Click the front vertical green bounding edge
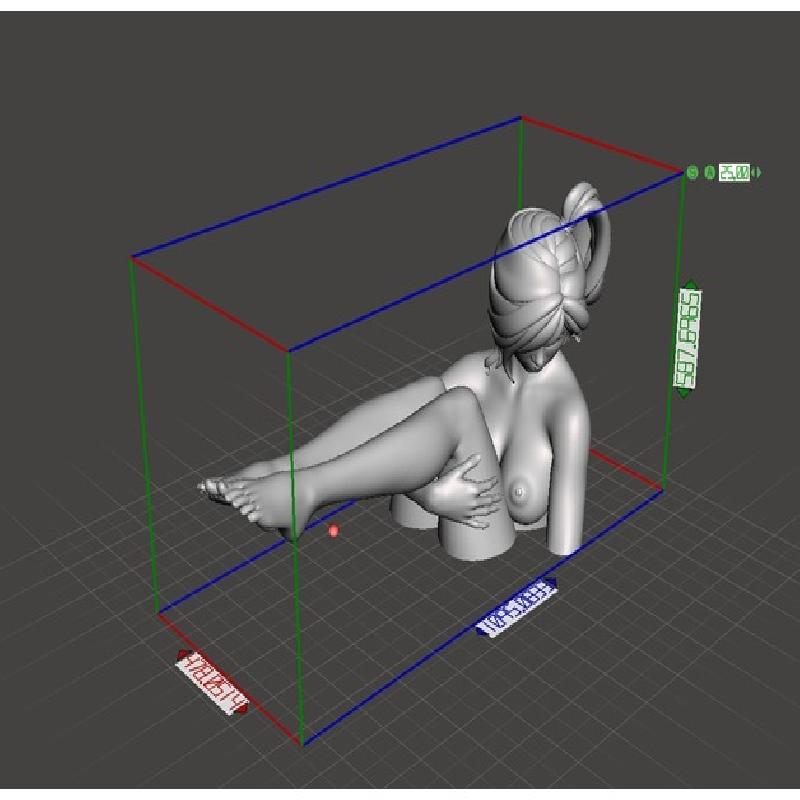 point(295,600)
